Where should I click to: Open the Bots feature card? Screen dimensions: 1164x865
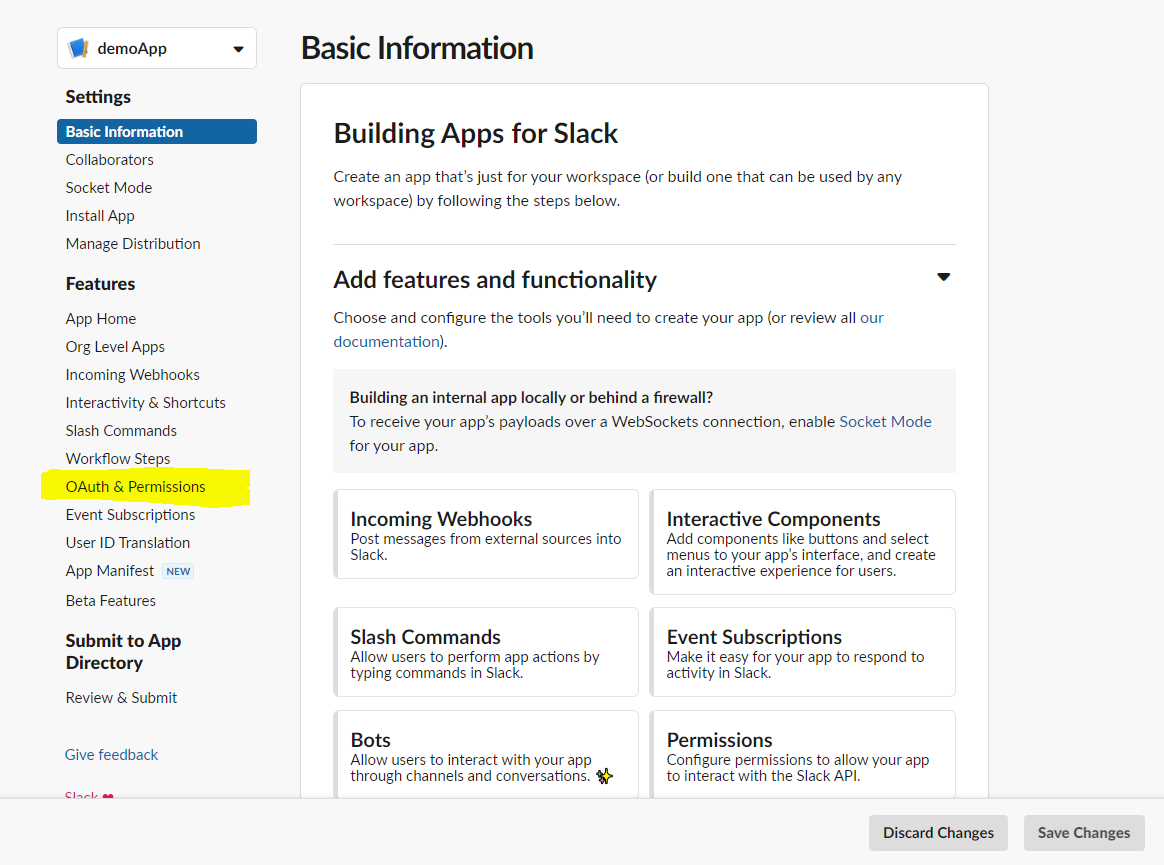[x=486, y=755]
